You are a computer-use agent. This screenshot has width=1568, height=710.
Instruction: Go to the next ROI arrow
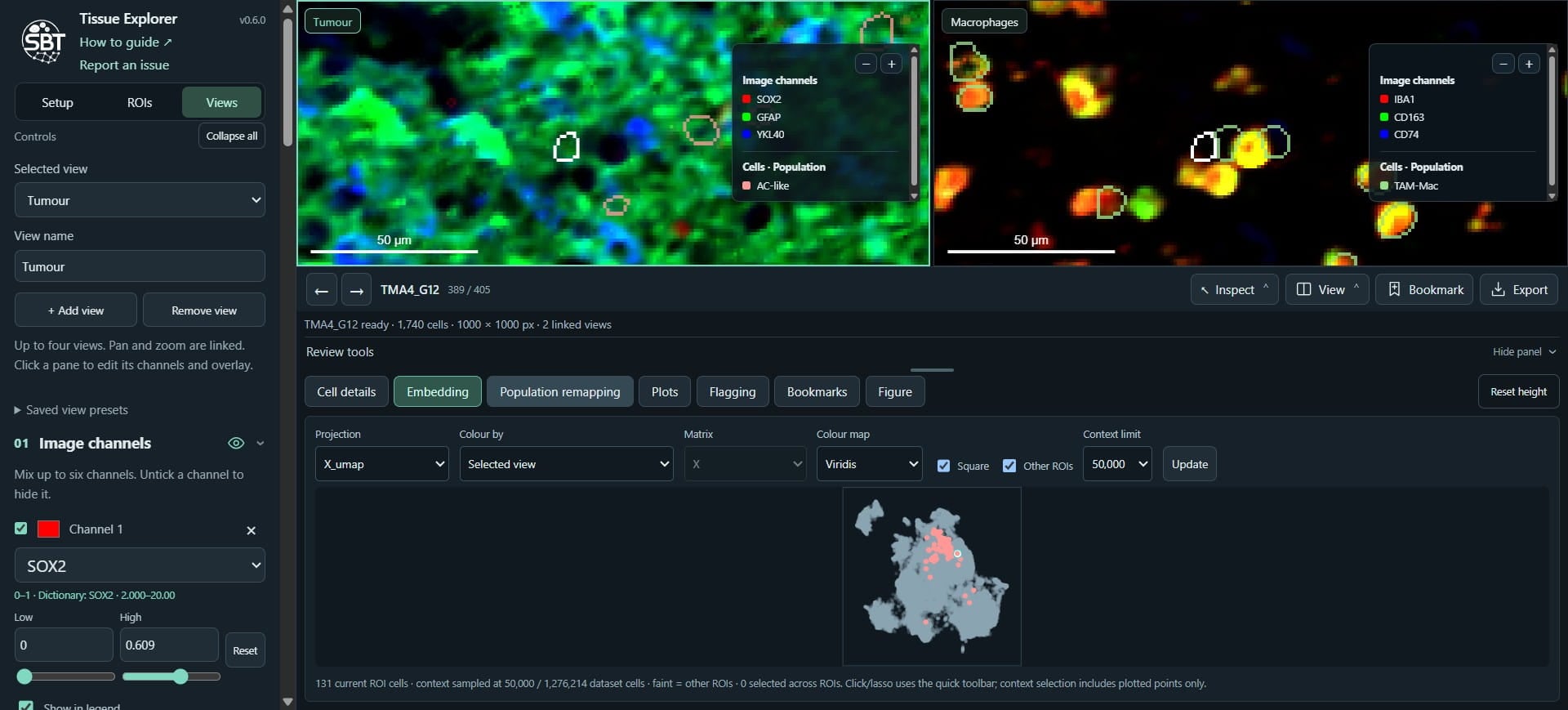pos(356,290)
